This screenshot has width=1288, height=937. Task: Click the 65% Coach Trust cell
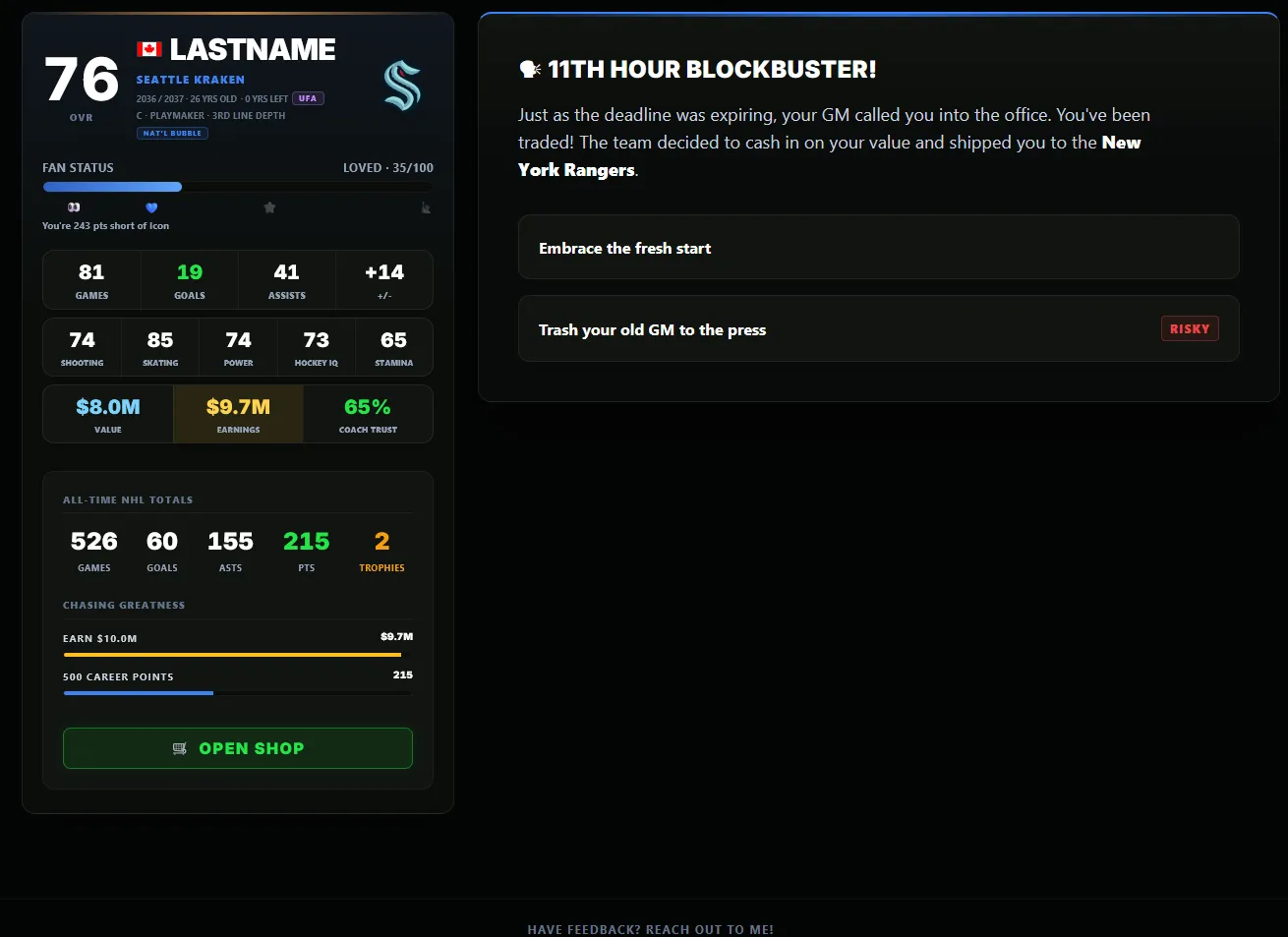point(368,414)
